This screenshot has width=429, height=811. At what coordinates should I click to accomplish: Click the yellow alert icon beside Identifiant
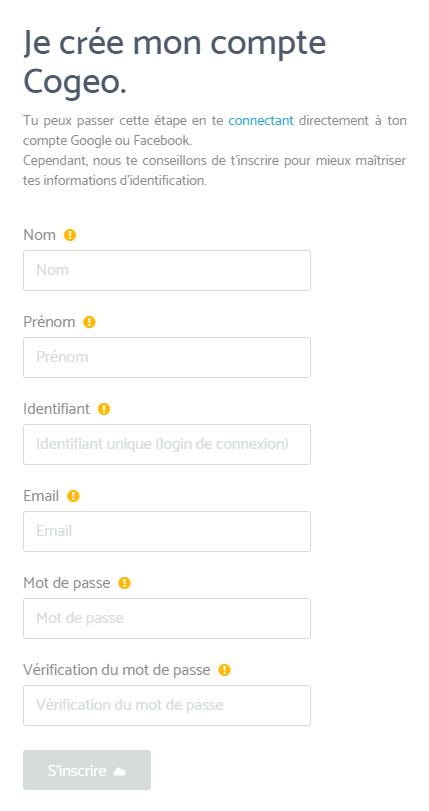coord(104,409)
